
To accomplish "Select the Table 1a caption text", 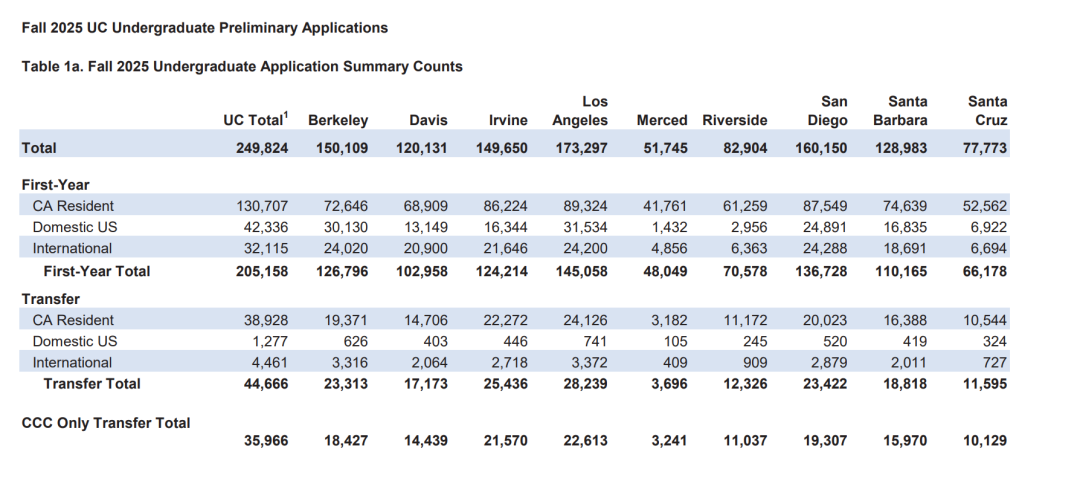I will point(242,67).
